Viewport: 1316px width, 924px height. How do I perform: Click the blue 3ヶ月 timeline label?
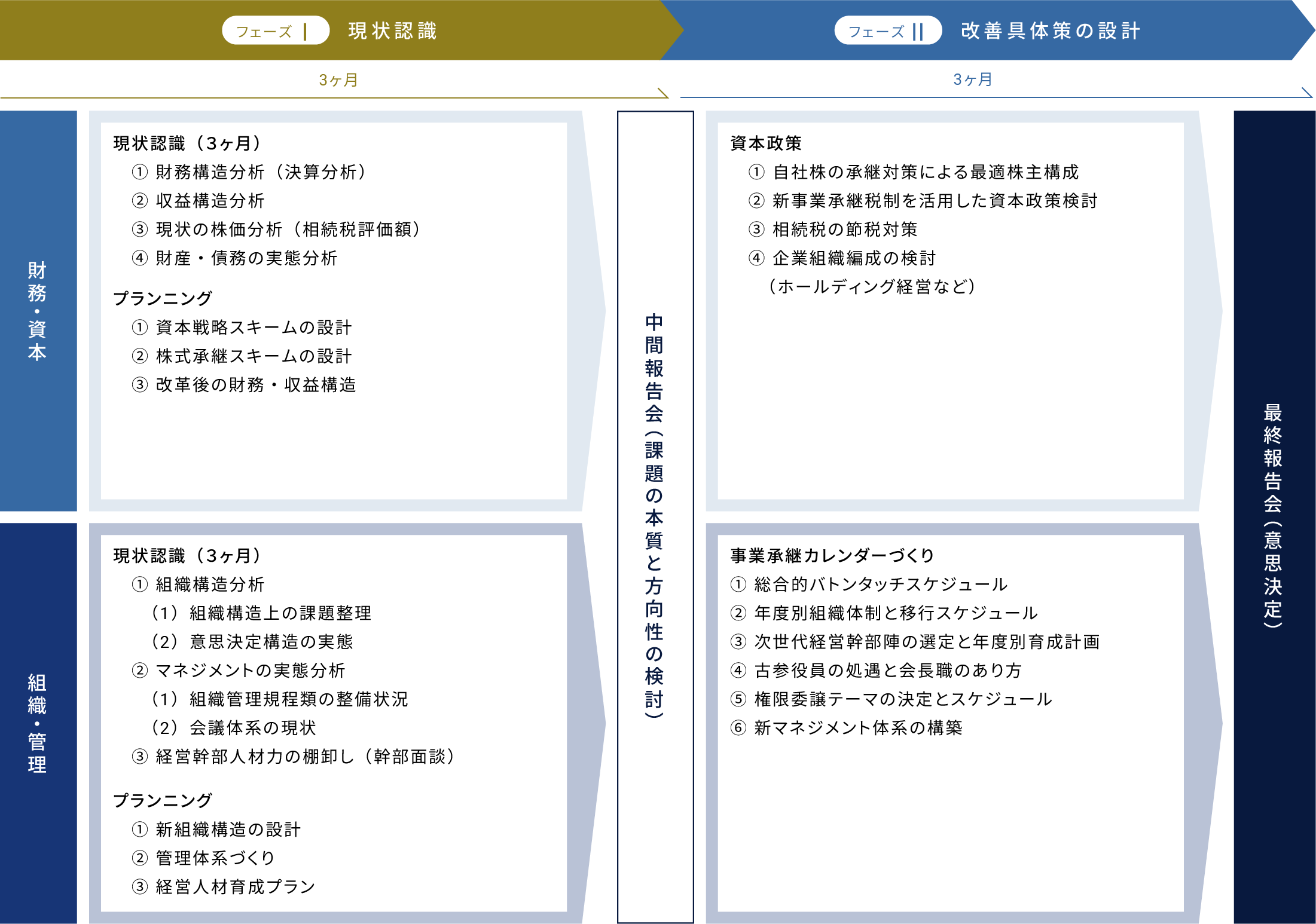[972, 79]
